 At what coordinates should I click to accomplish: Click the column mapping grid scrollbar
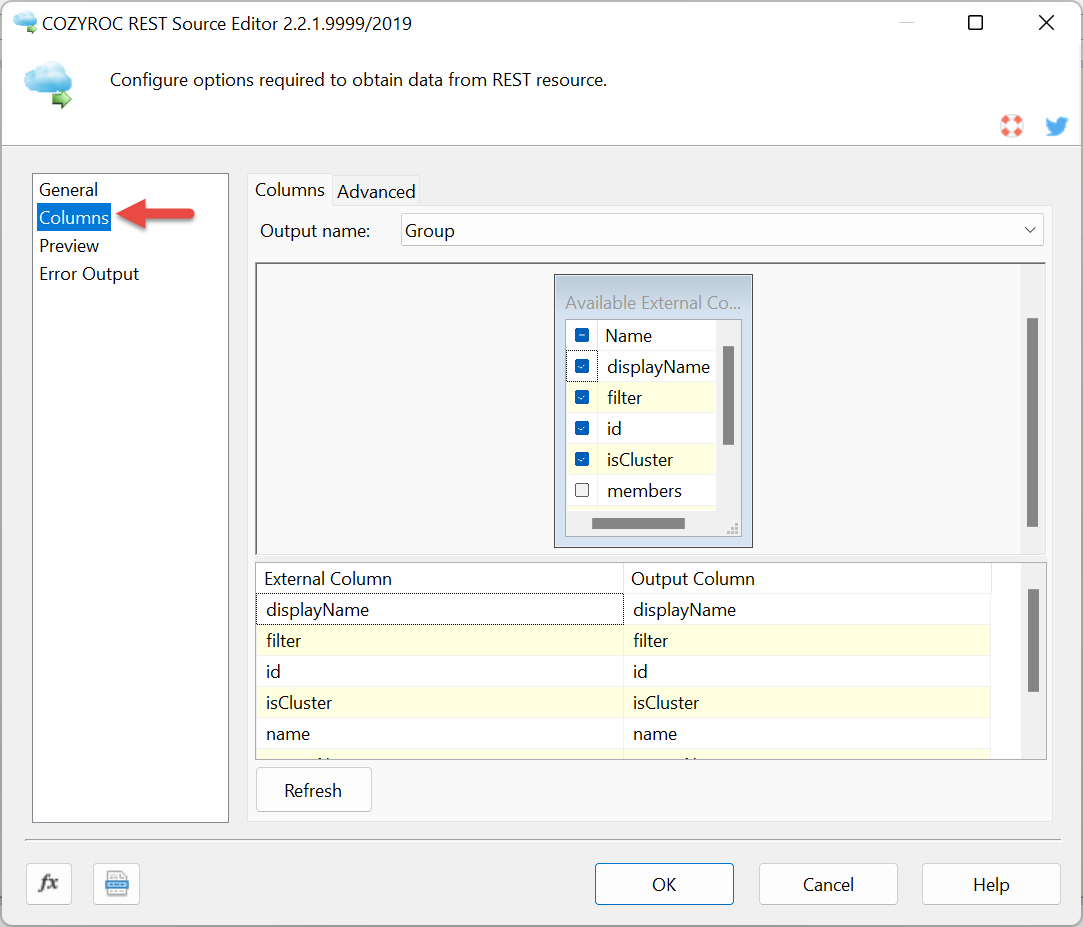pos(1033,640)
